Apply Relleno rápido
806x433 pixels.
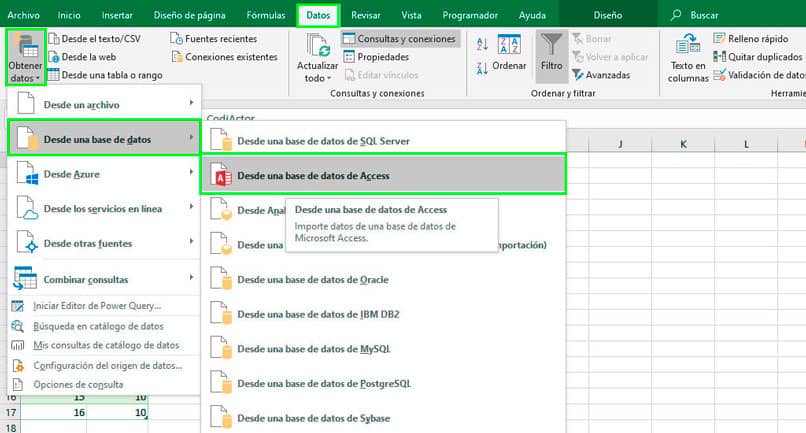tap(751, 39)
